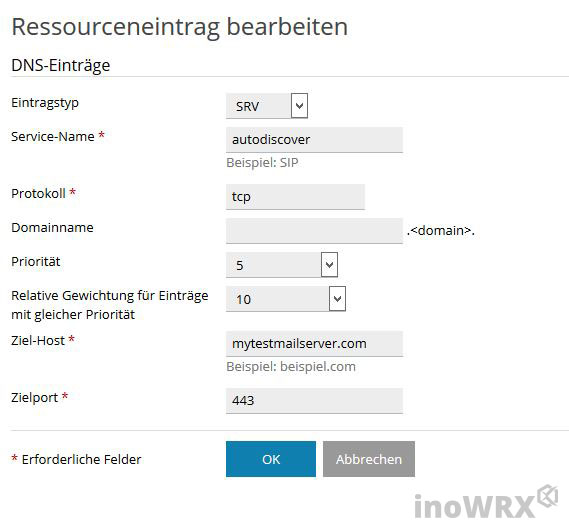
Task: Click the Service-Name field with autodiscover
Action: click(314, 140)
